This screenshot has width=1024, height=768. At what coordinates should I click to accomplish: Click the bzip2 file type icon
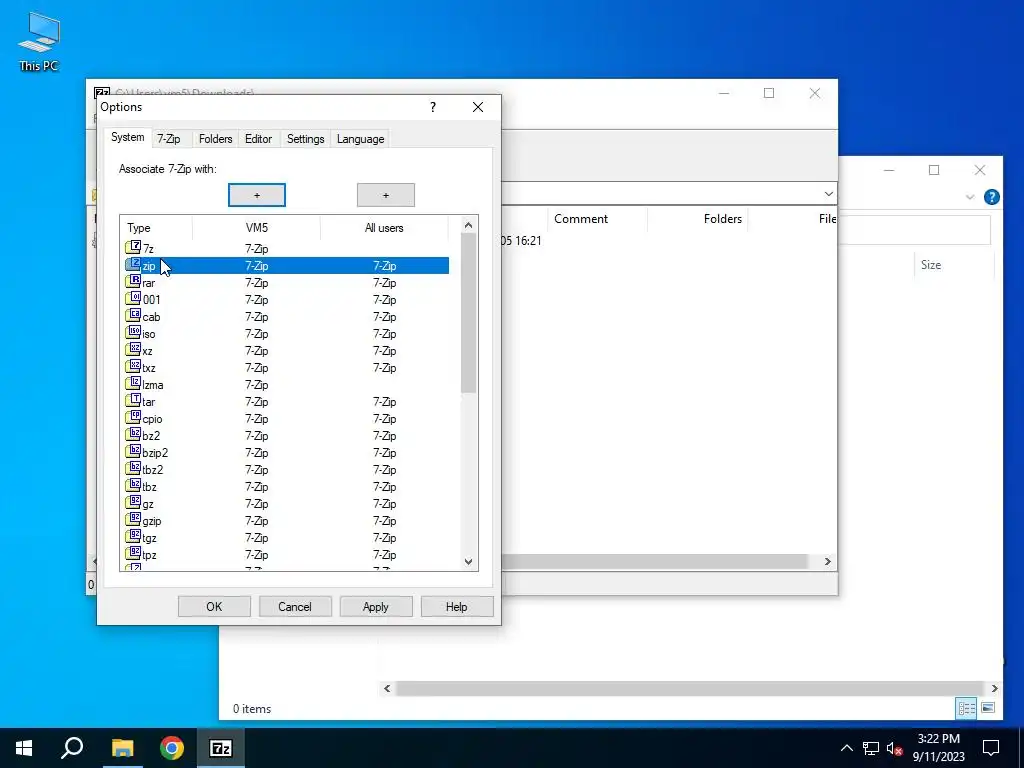[133, 451]
